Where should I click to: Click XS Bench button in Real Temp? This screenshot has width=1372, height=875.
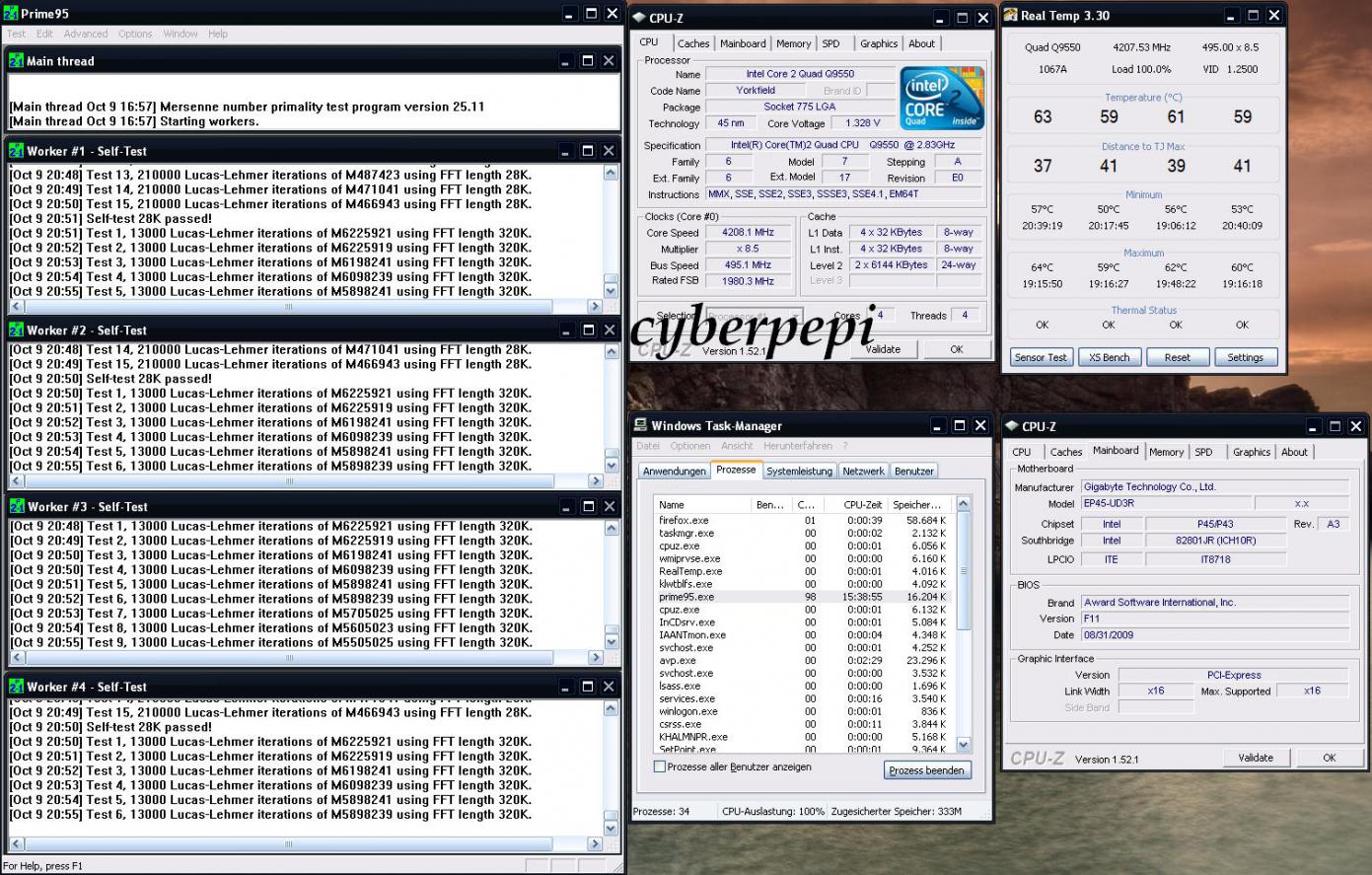[x=1110, y=357]
